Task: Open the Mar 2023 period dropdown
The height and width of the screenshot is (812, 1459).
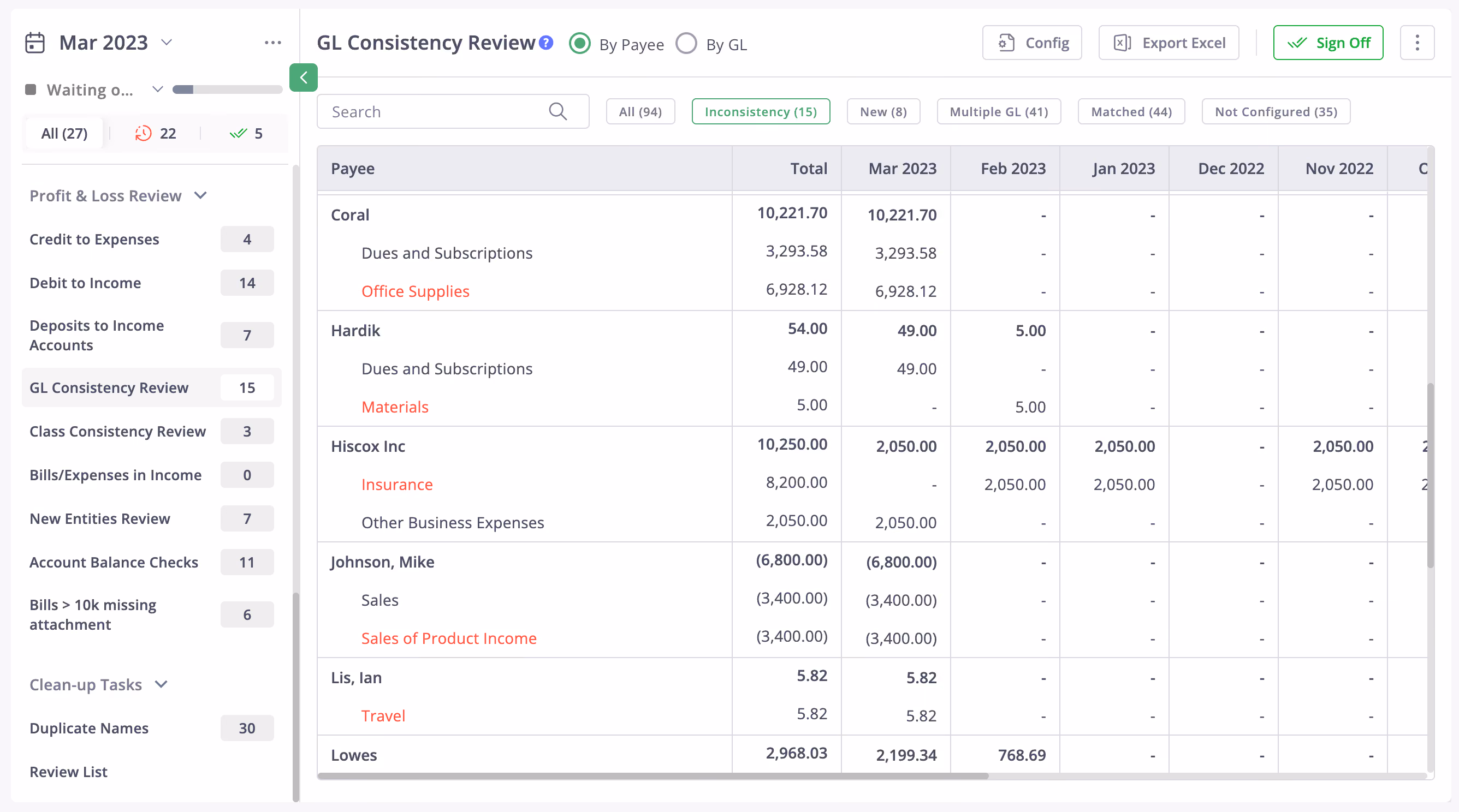Action: pos(166,43)
